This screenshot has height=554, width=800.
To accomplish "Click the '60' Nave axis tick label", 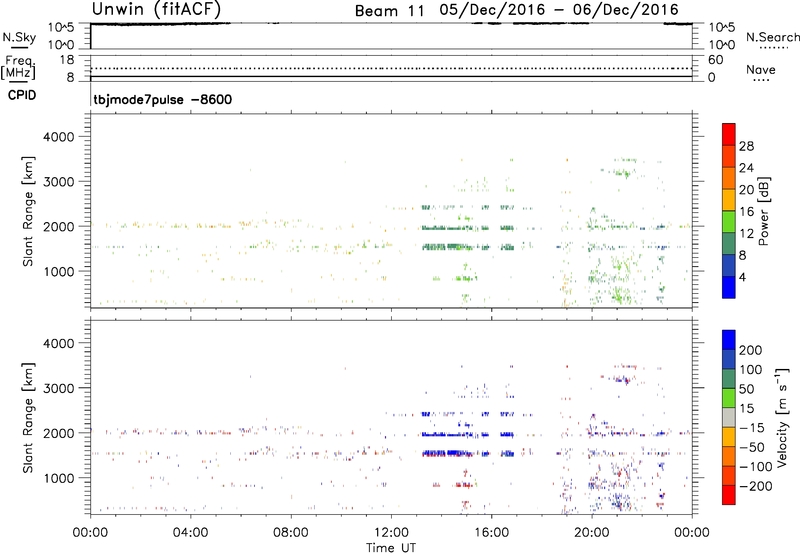I will [715, 60].
